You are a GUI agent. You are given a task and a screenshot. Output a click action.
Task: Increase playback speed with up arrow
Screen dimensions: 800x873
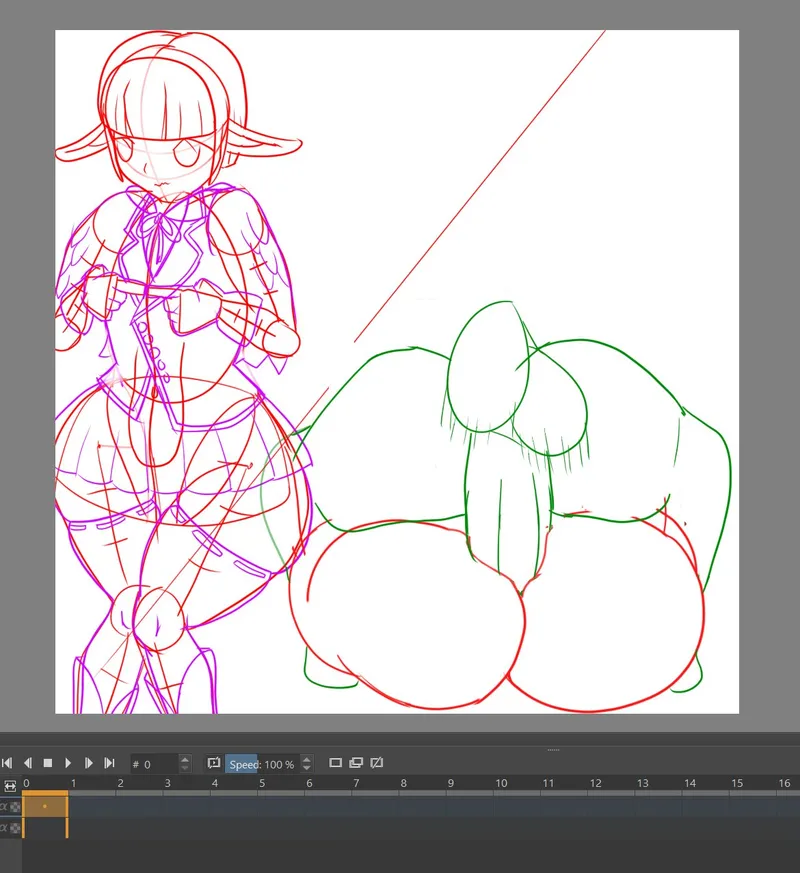(307, 759)
